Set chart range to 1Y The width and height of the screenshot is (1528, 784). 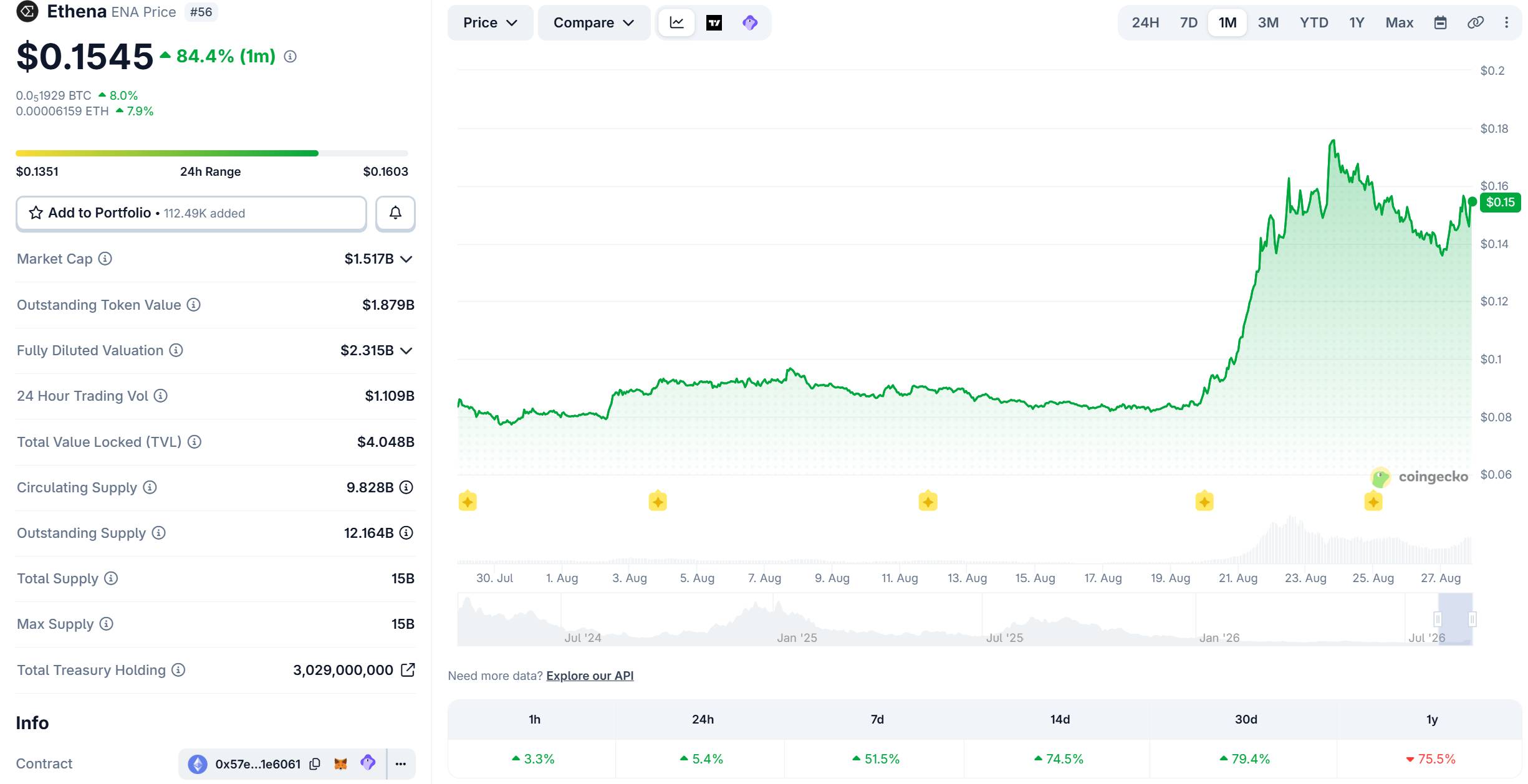point(1357,23)
